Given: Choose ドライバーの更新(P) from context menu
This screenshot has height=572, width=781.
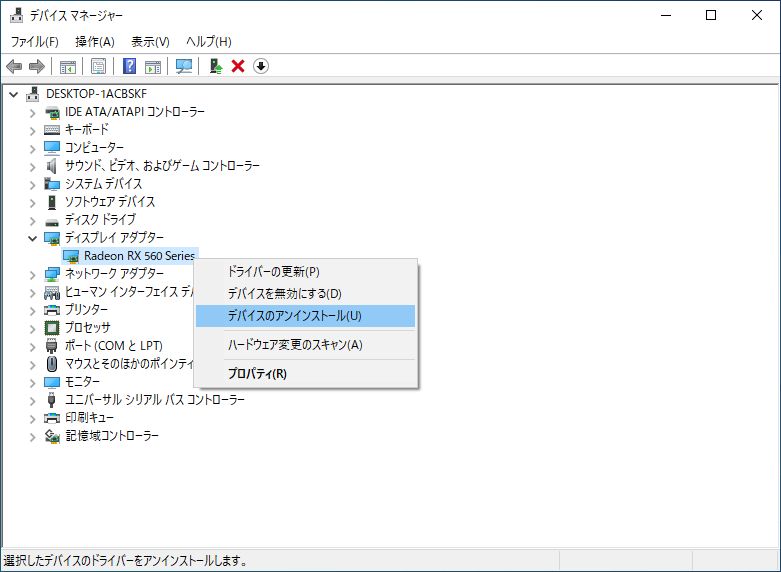Looking at the screenshot, I should point(305,272).
